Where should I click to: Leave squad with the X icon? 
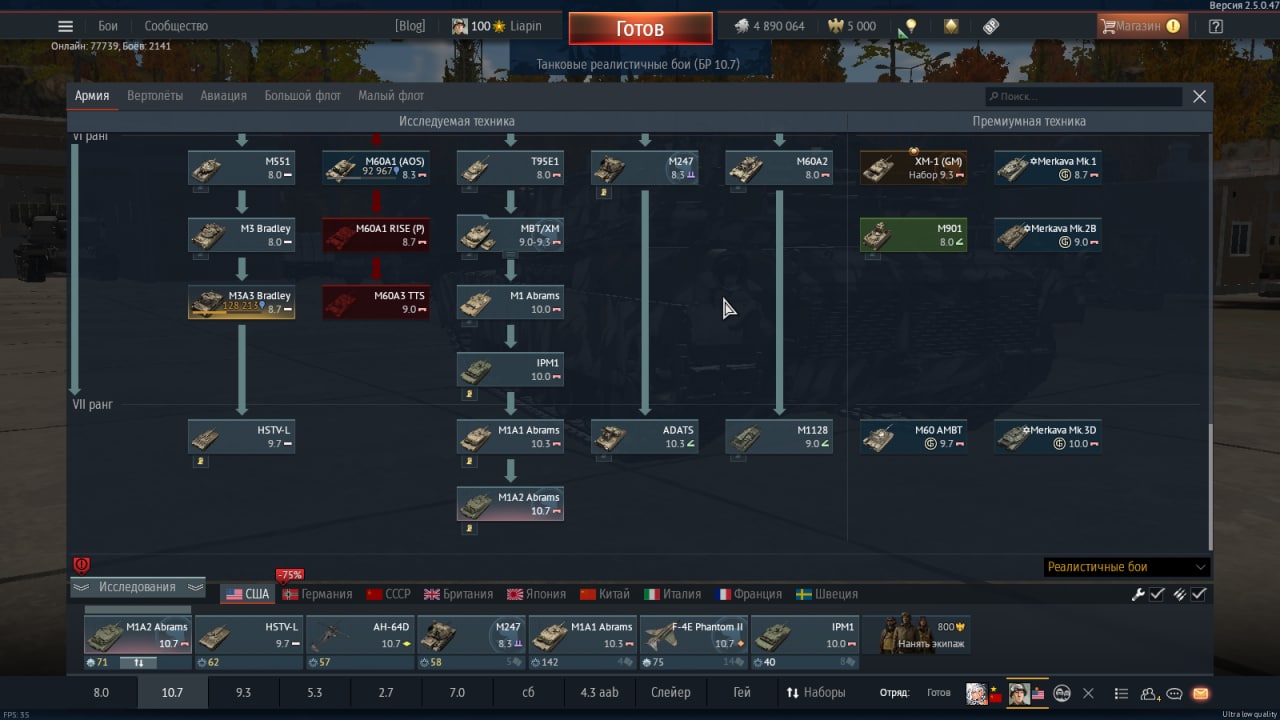(x=1089, y=693)
